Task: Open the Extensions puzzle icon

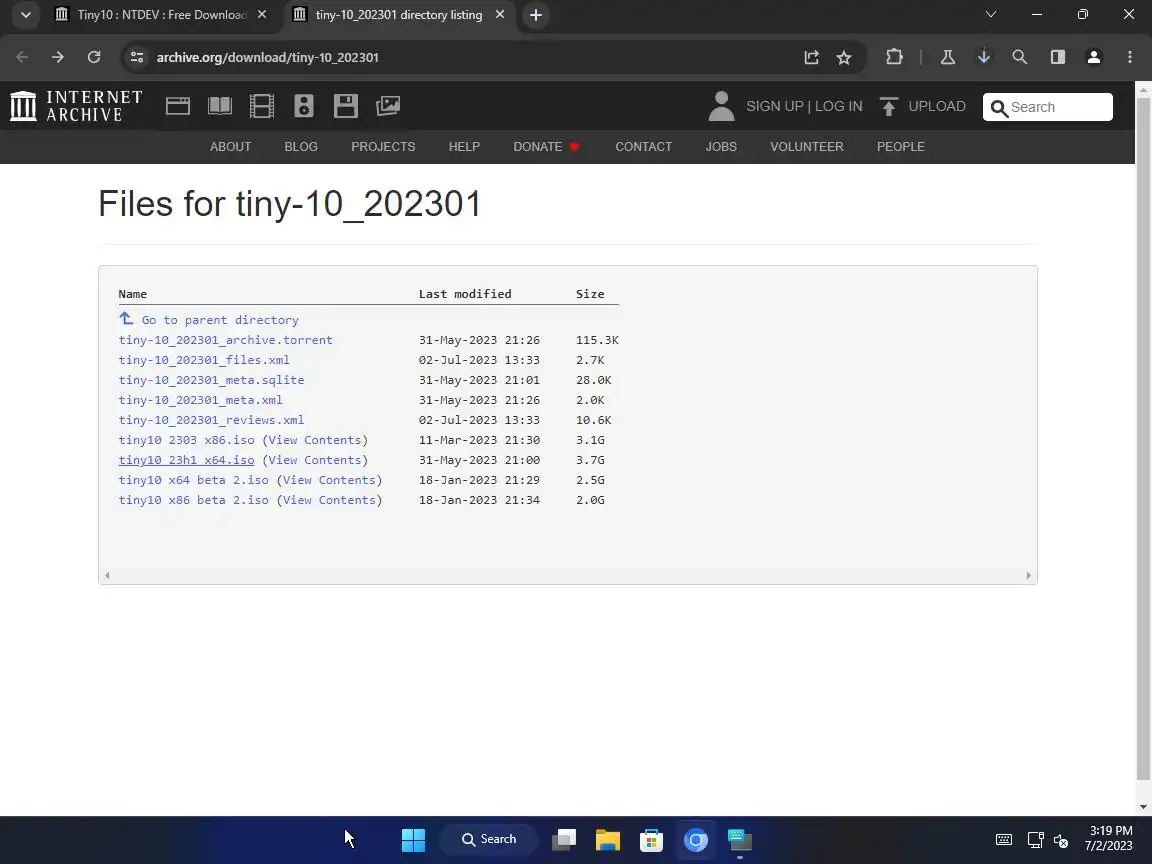Action: [x=894, y=57]
